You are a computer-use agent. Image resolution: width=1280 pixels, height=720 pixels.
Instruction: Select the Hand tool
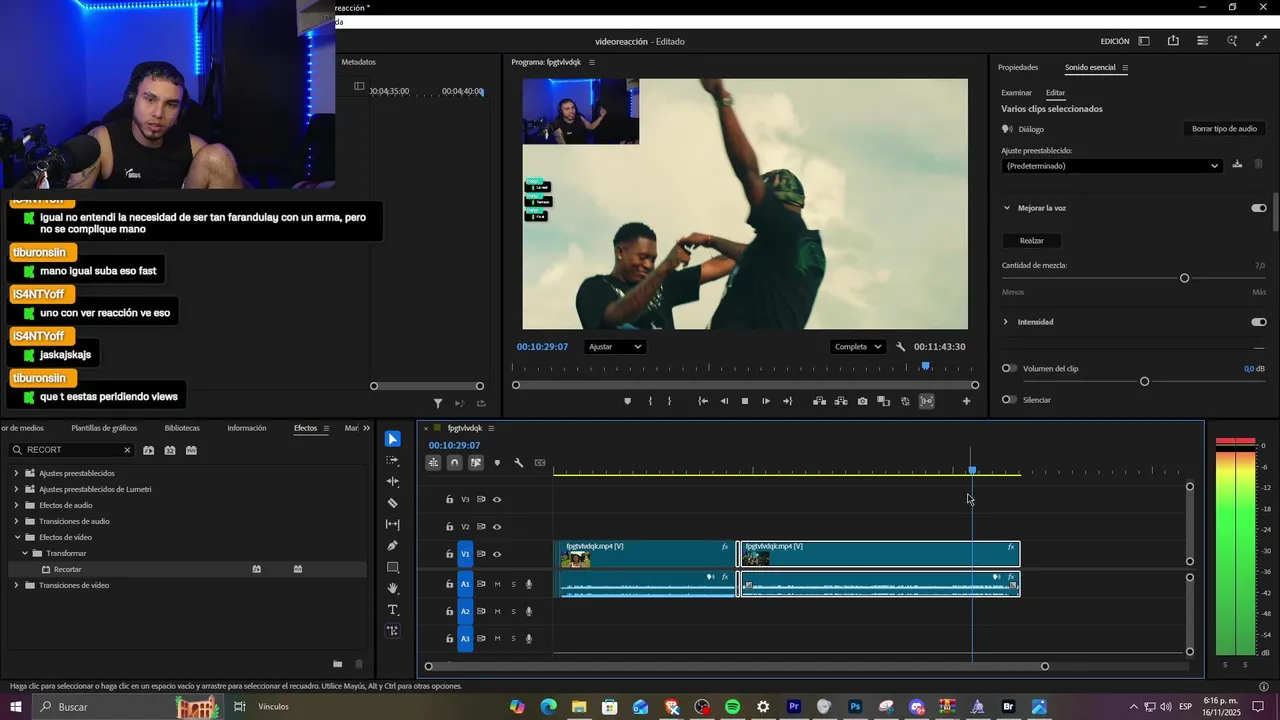[392, 588]
